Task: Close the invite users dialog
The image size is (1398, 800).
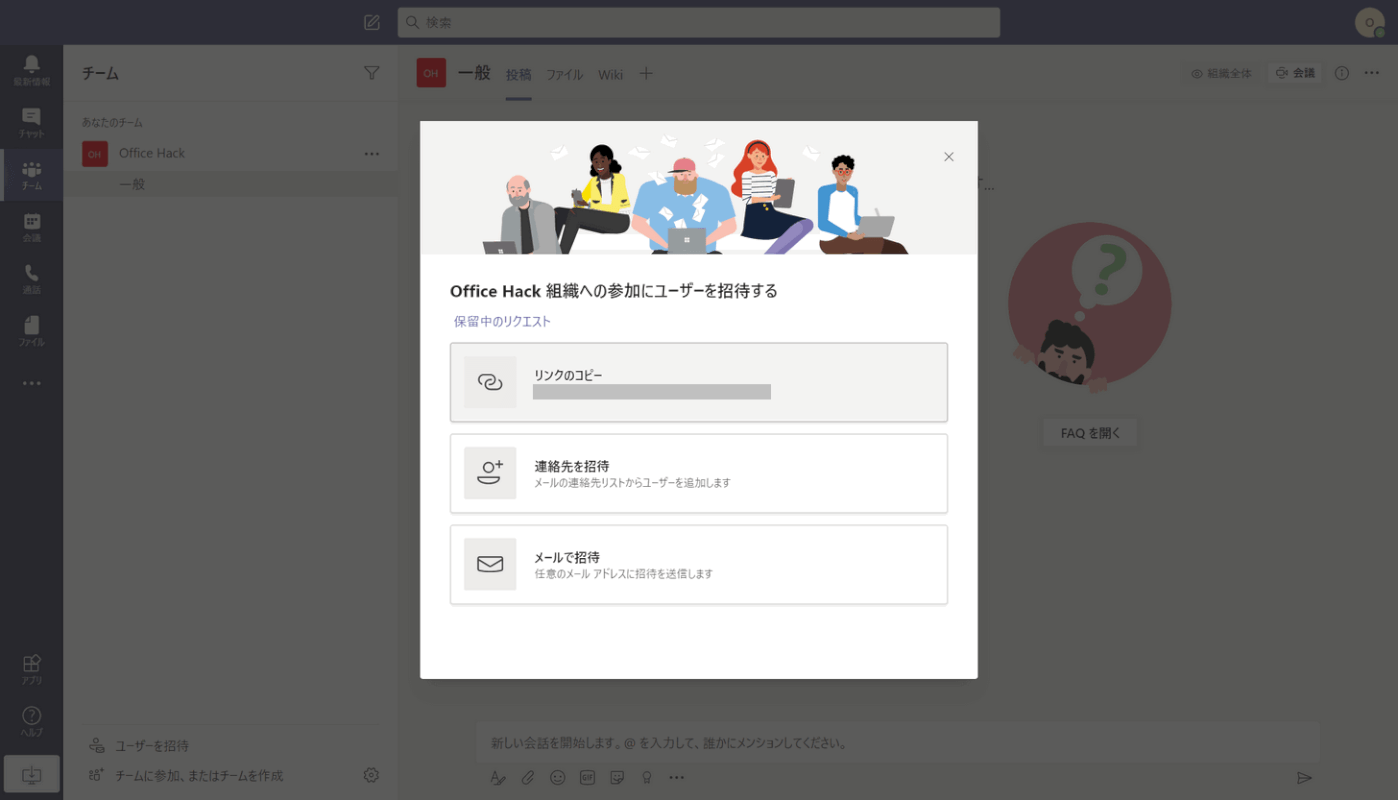Action: click(949, 157)
